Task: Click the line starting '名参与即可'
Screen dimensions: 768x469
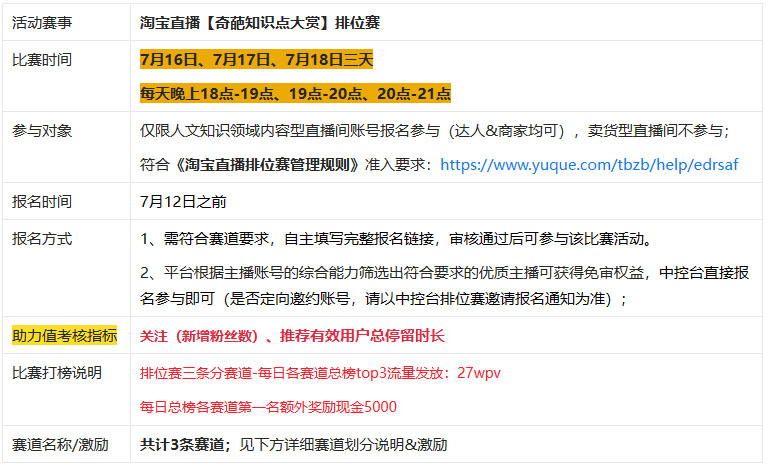Action: click(383, 299)
